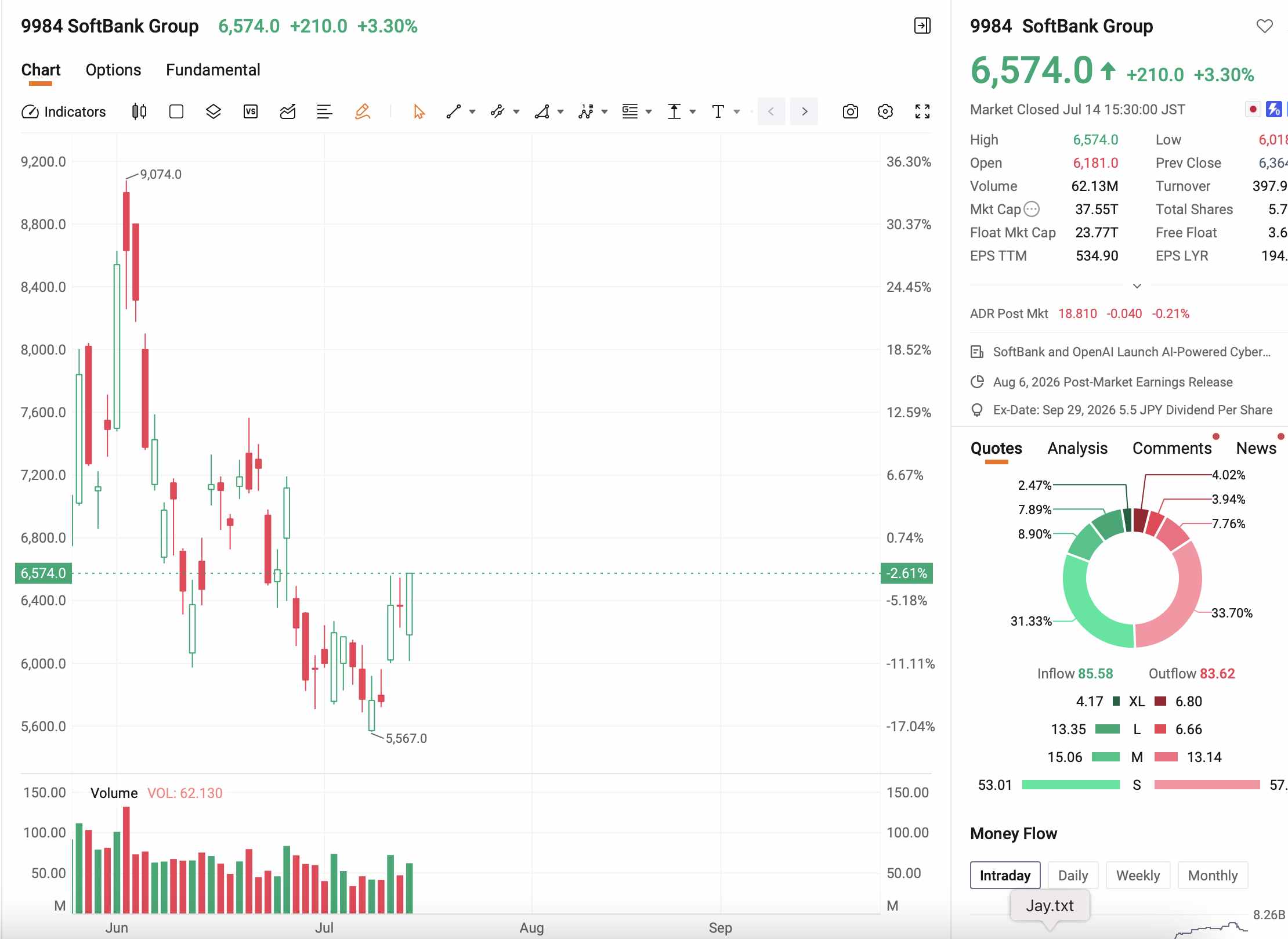Expand the measure tool options

693,112
